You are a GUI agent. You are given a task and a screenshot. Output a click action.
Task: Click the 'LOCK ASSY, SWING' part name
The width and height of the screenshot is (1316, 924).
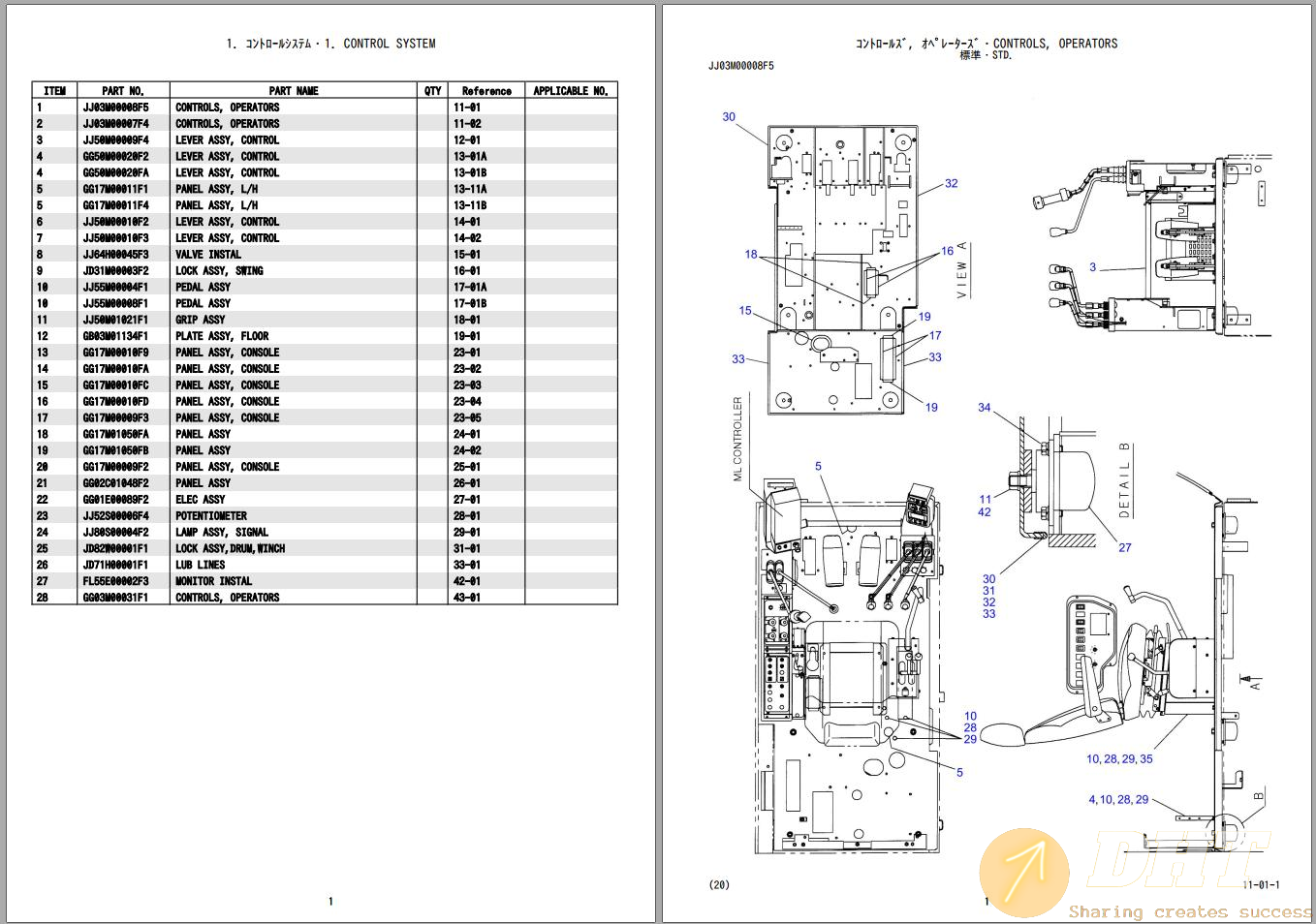[x=219, y=271]
